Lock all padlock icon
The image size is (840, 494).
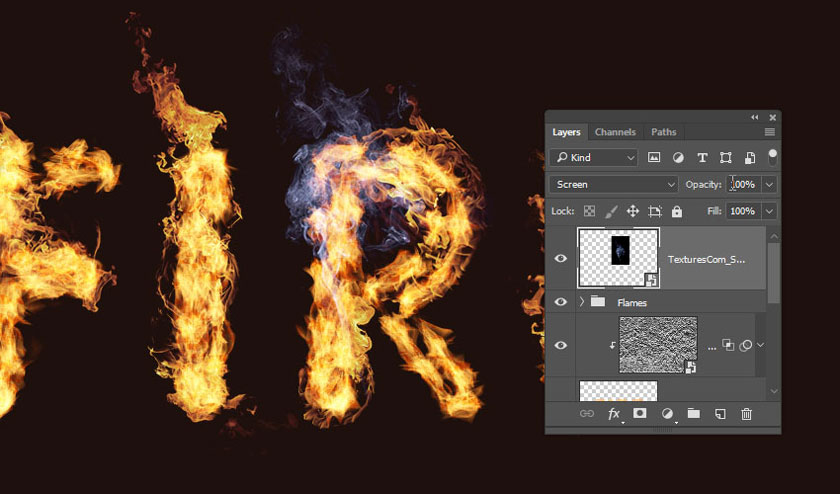coord(677,211)
